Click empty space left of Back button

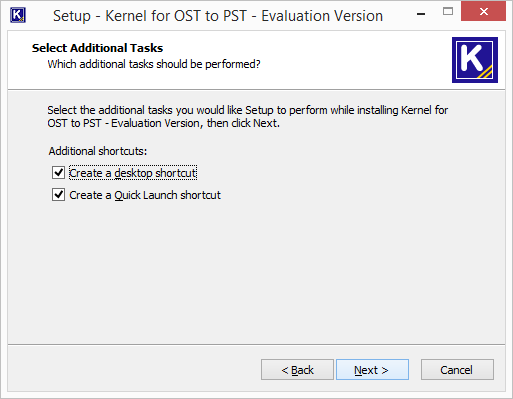coord(133,369)
